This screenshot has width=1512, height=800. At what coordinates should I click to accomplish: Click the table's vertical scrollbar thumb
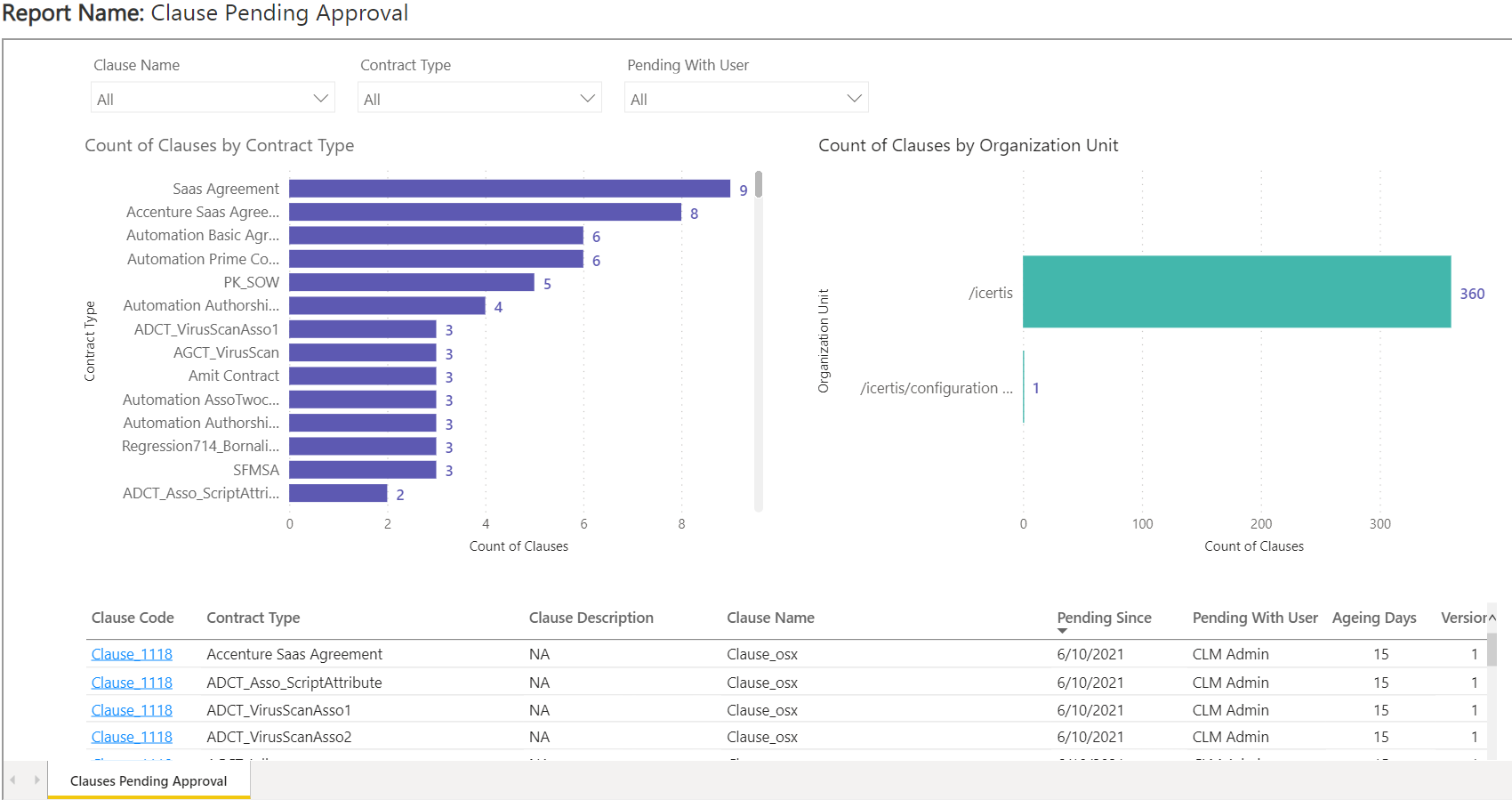[1492, 649]
